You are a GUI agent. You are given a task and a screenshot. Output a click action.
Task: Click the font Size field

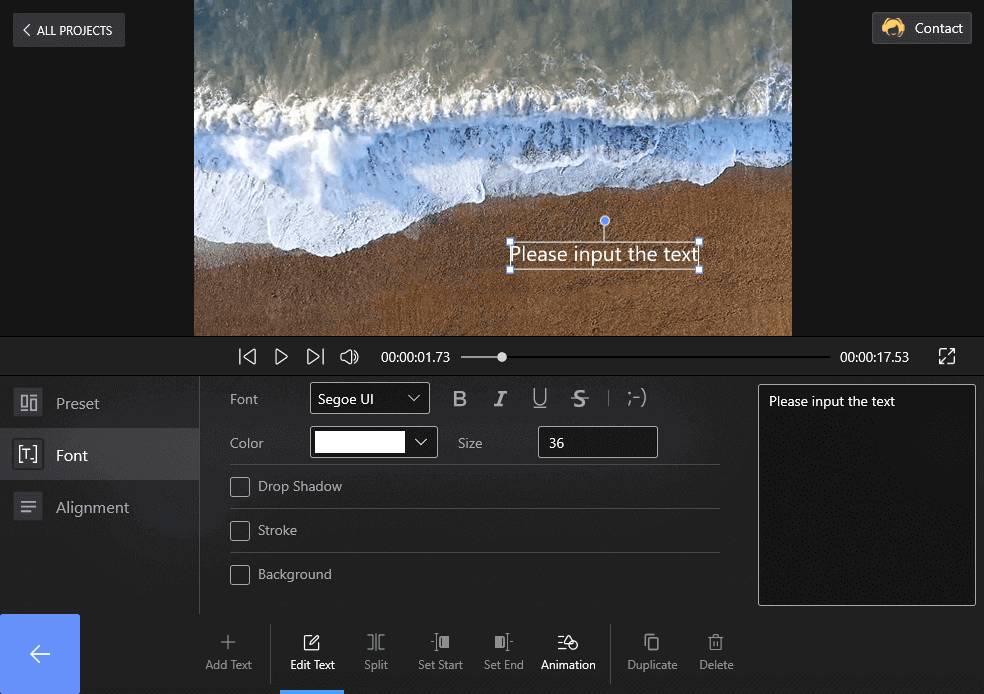(597, 442)
